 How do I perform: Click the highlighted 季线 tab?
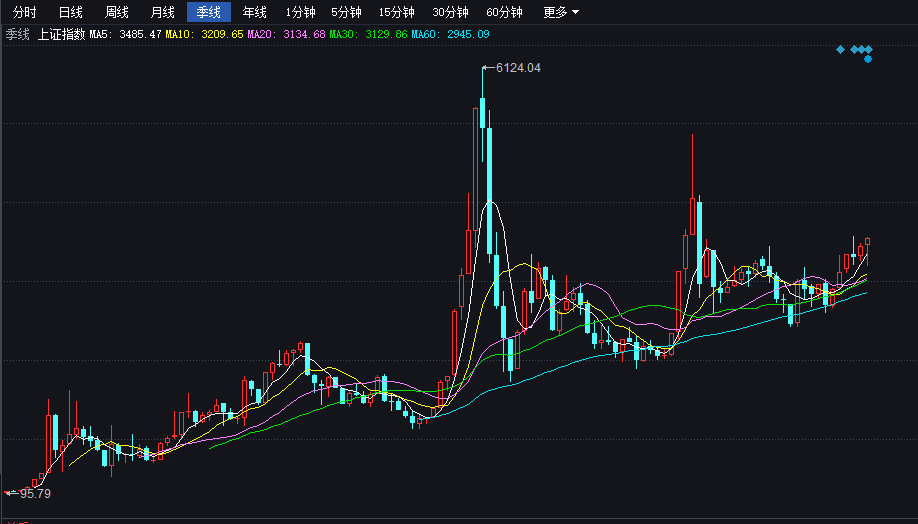[x=208, y=12]
